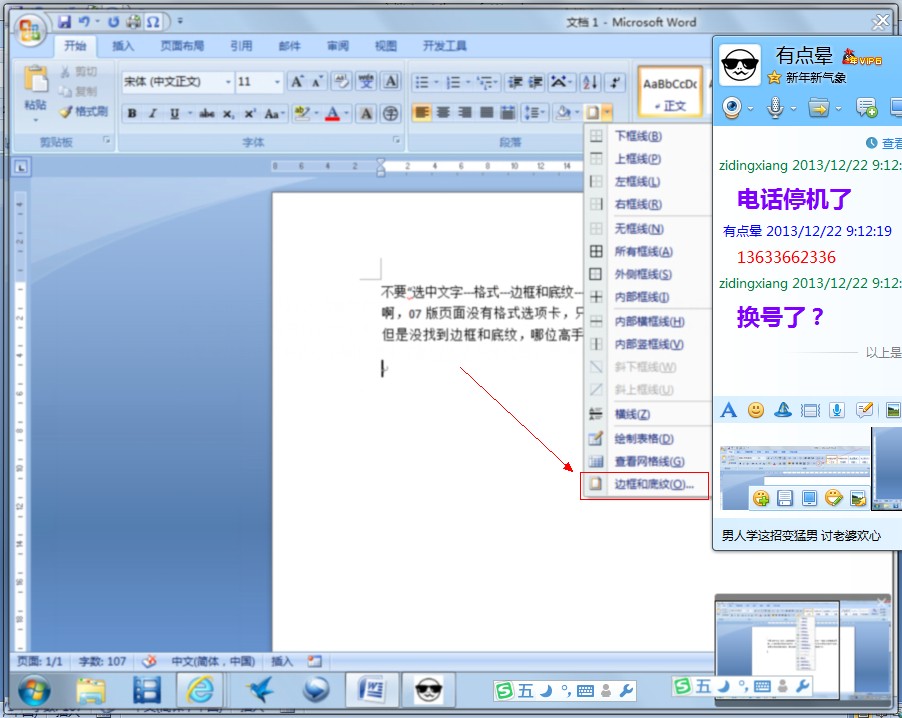Switch to the 审阅 ribbon tab
The height and width of the screenshot is (718, 902).
(x=338, y=46)
